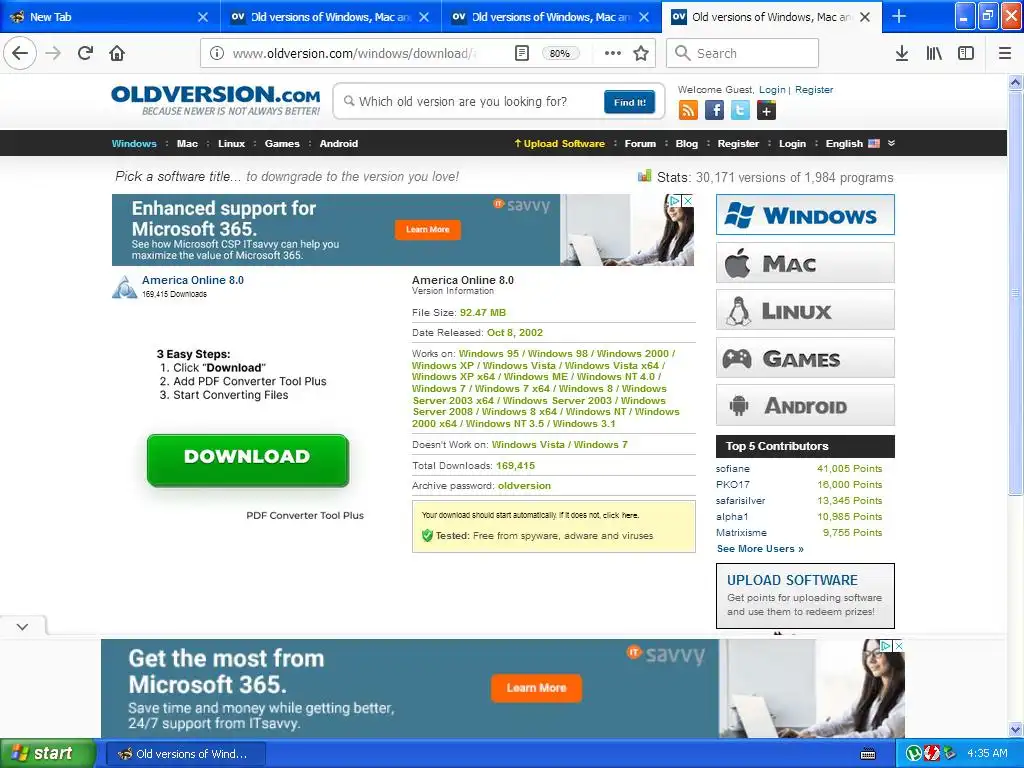Click the browser Search box
Screen dimensions: 1024x768
(x=742, y=53)
